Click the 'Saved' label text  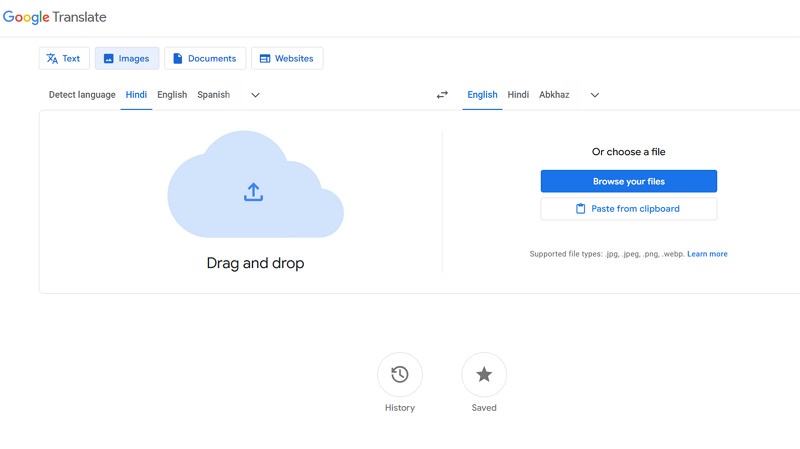point(484,408)
